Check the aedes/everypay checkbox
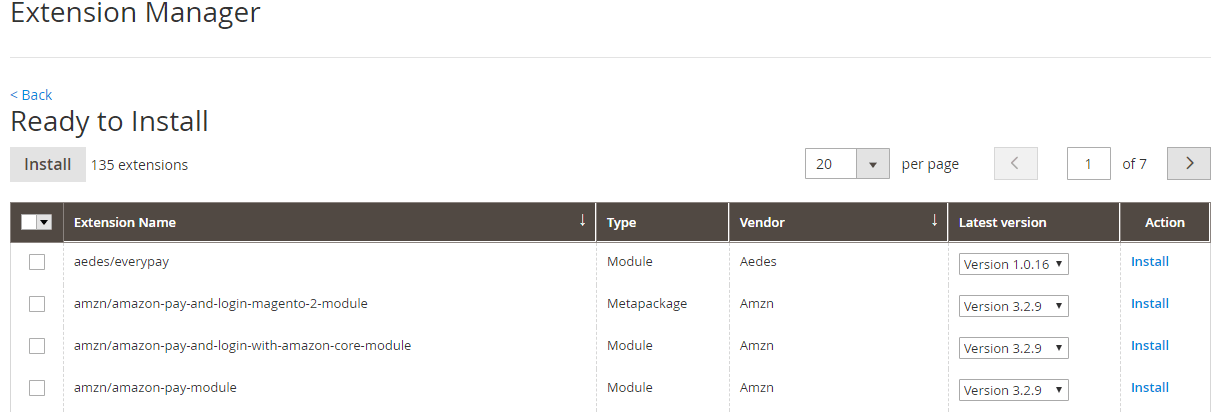This screenshot has width=1216, height=412. coord(37,262)
